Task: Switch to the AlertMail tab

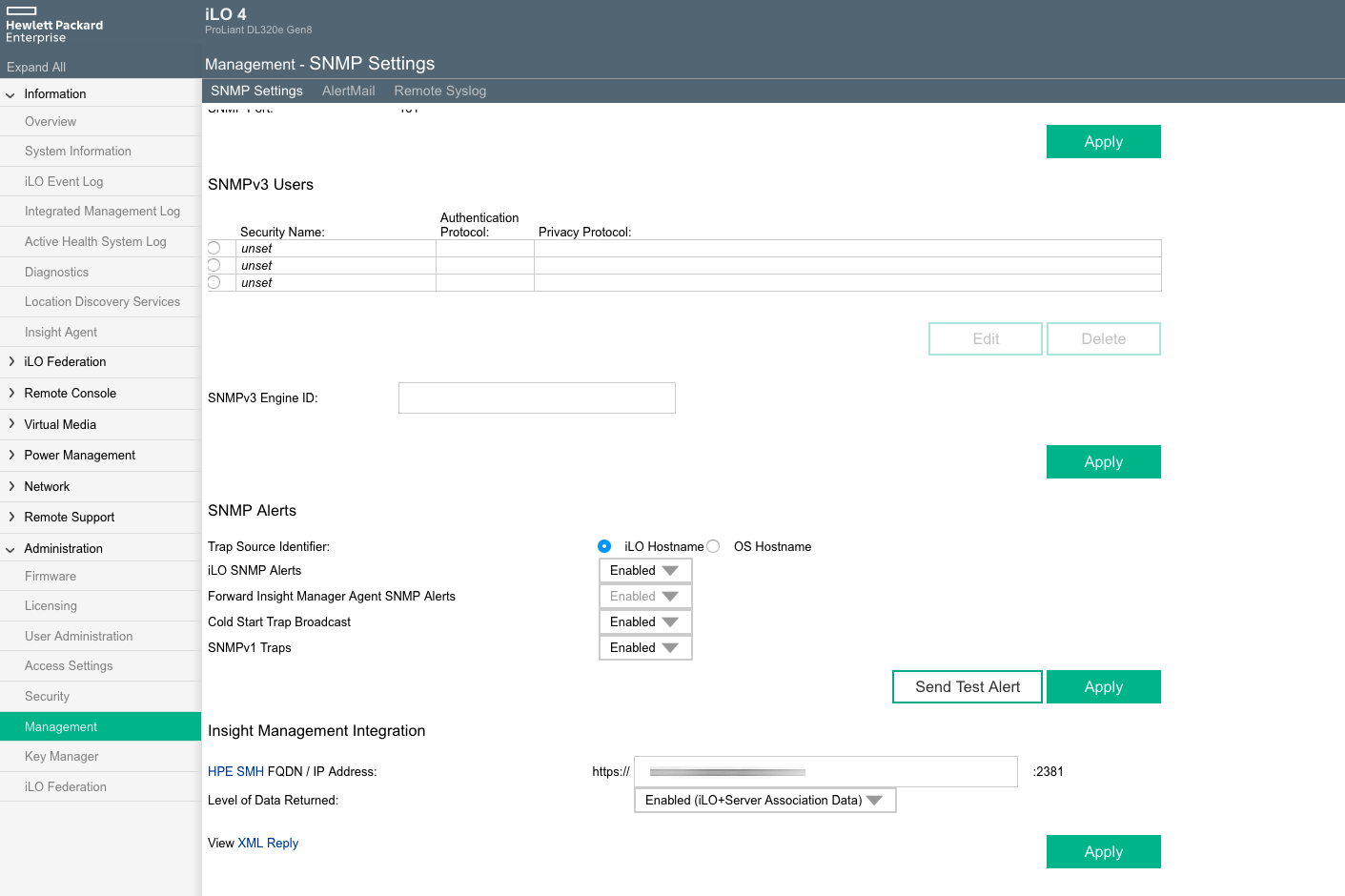Action: tap(348, 91)
